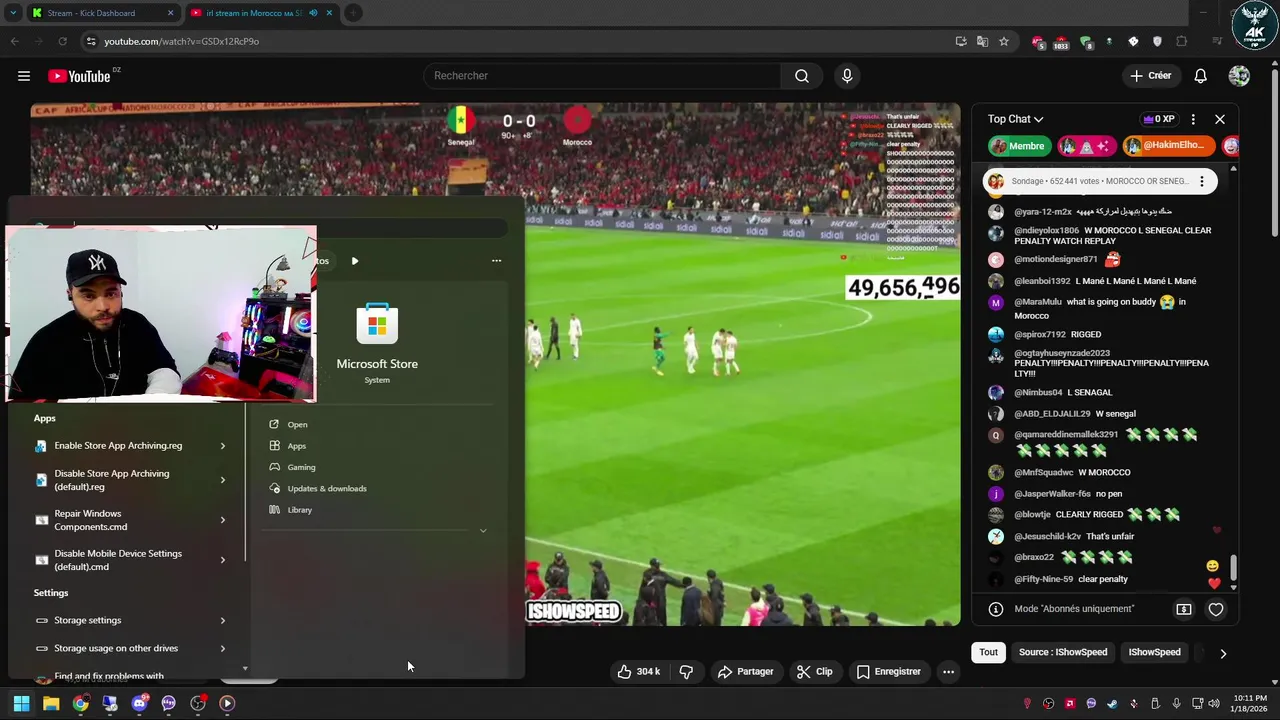Select Apps under Microsoft Store
Screen dimensions: 1280x720
coord(296,446)
